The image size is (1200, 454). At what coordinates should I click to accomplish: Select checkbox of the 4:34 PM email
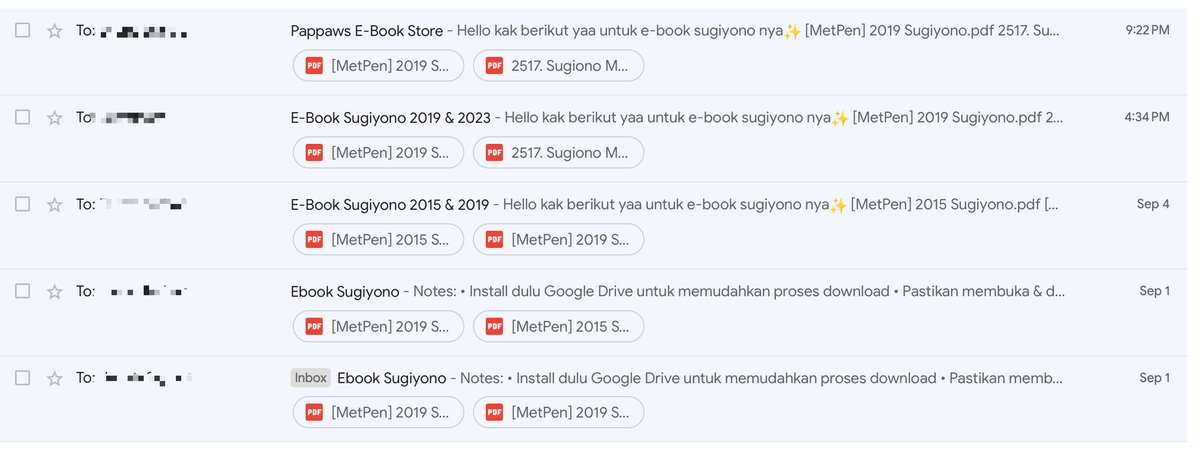coord(22,118)
